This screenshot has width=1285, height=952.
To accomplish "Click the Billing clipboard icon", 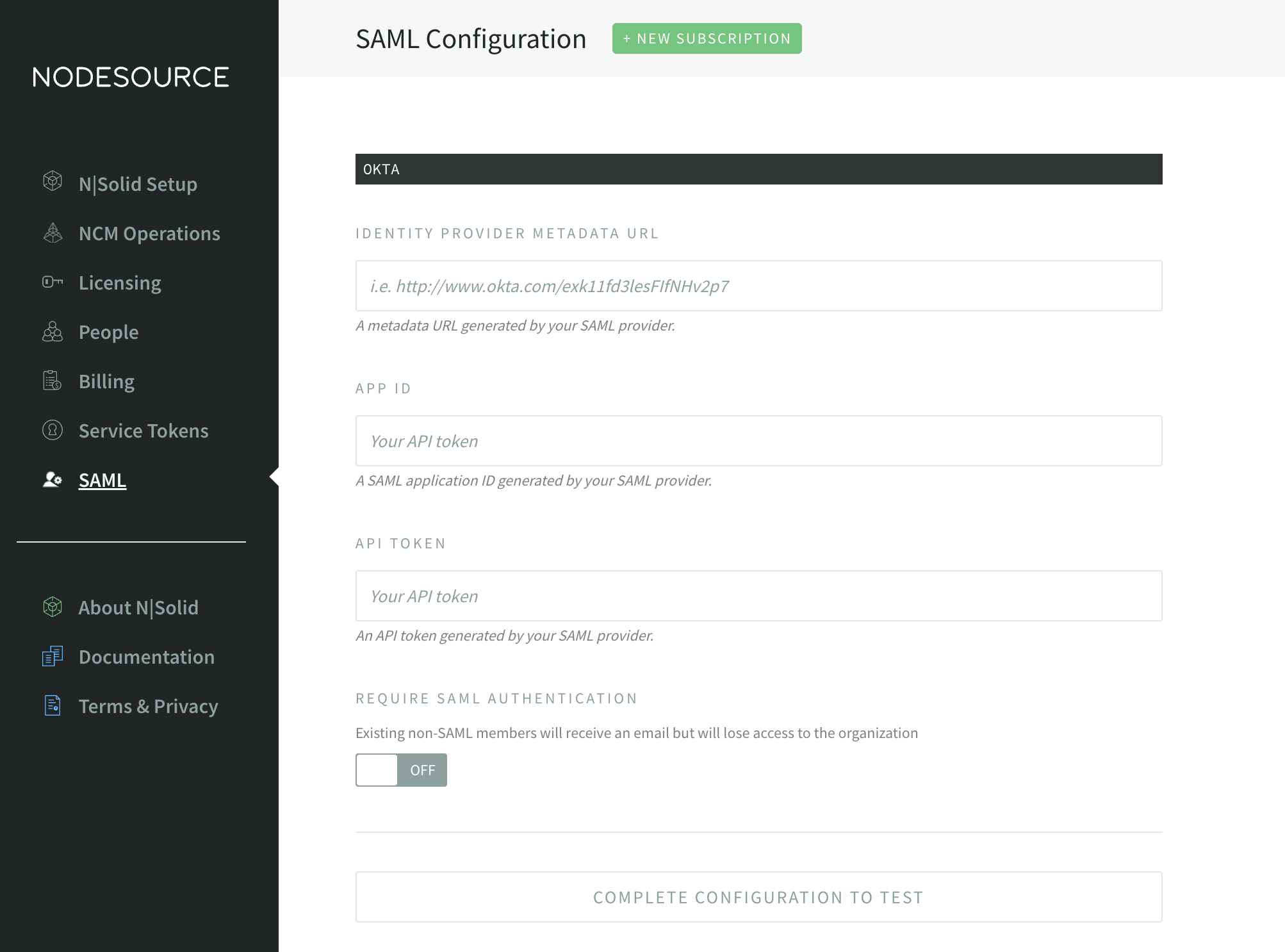I will click(x=53, y=381).
